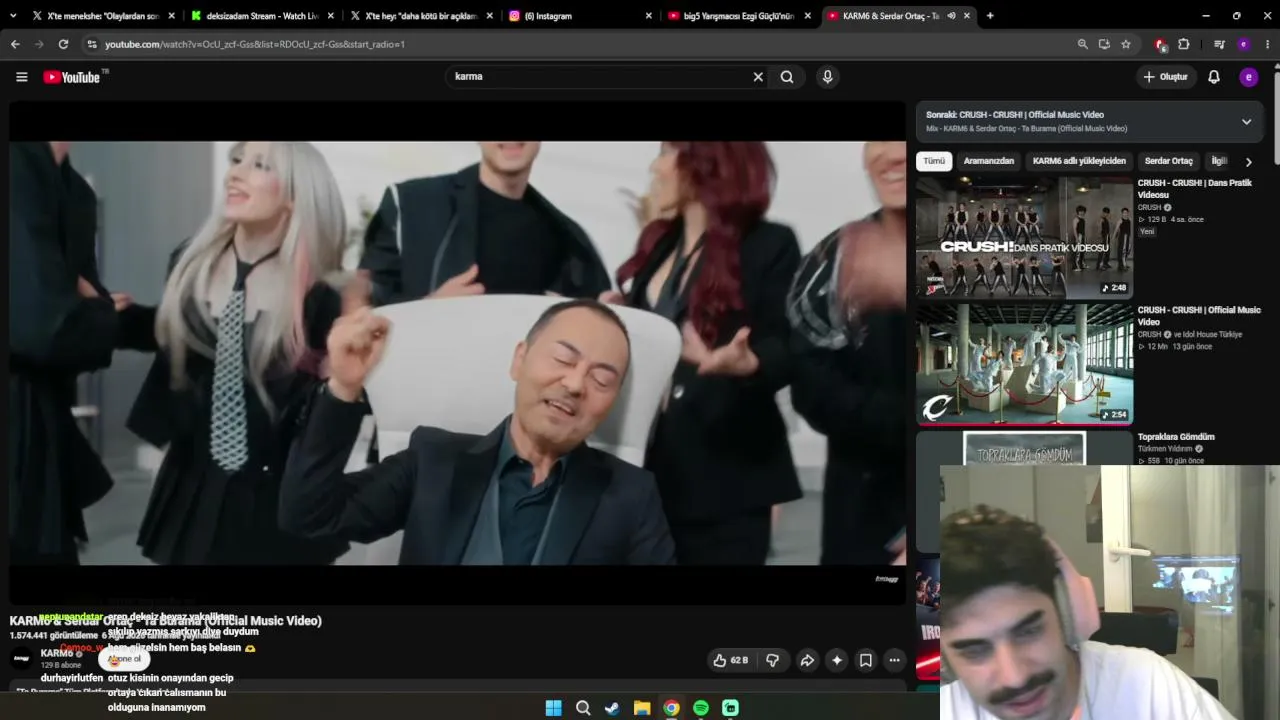Open CRUSH! Dans Pratik Videosu title
The height and width of the screenshot is (720, 1280).
coord(1194,189)
